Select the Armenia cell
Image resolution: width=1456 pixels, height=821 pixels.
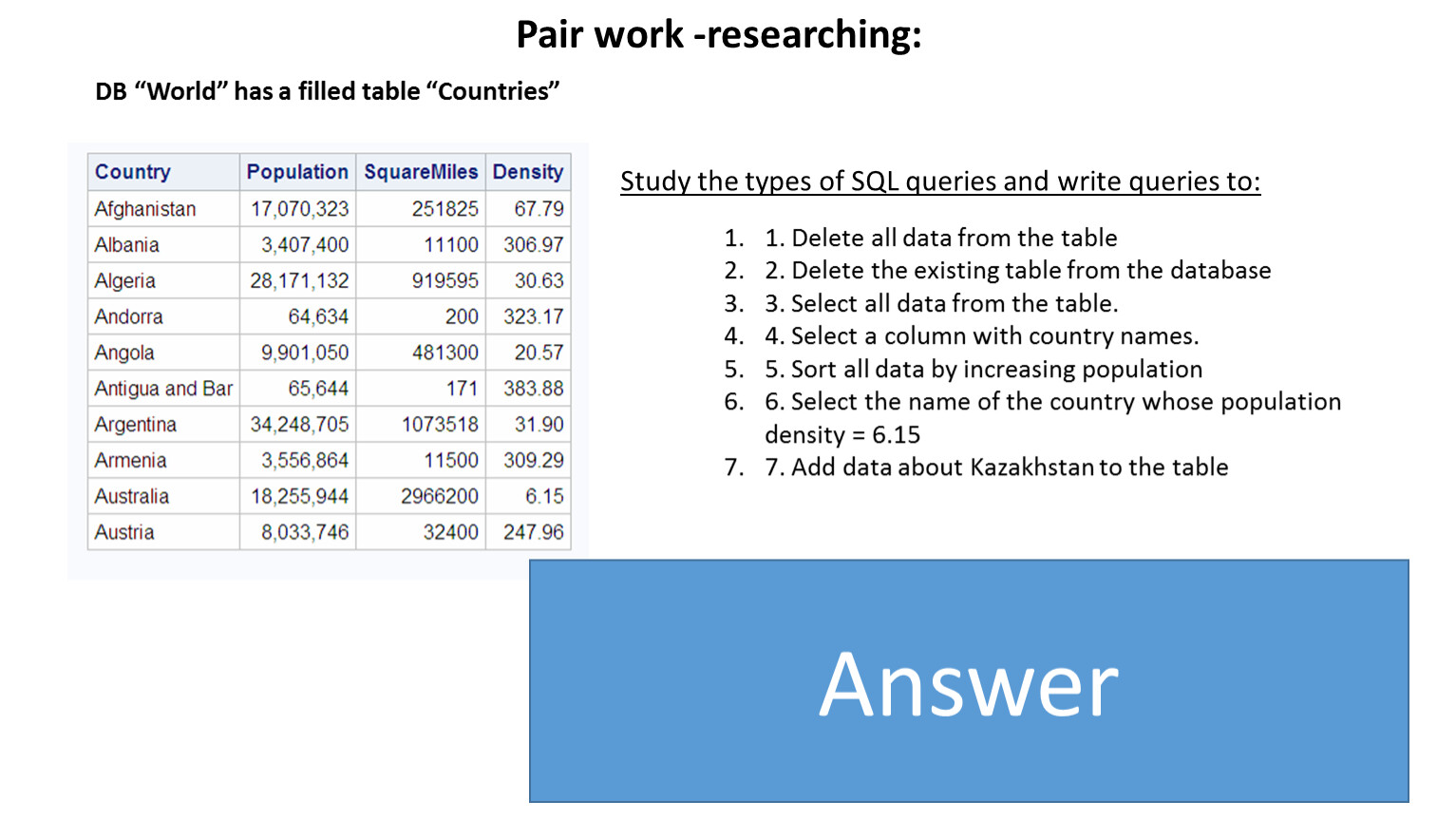click(x=163, y=461)
